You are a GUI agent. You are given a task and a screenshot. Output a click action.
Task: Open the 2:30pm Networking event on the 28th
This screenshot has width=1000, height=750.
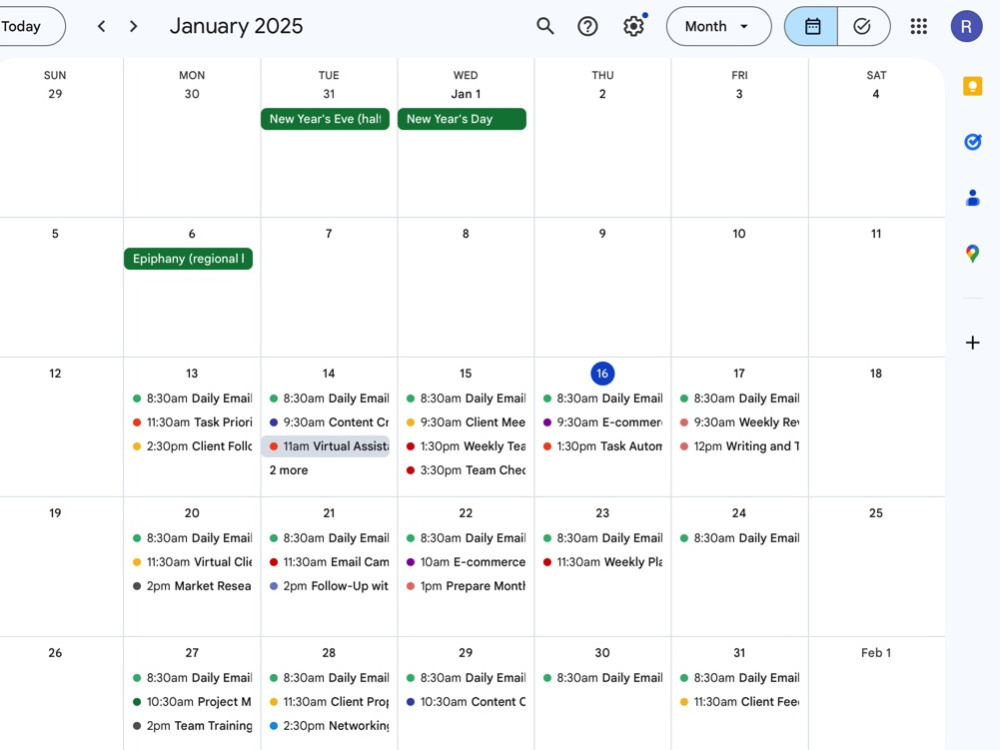pyautogui.click(x=329, y=725)
